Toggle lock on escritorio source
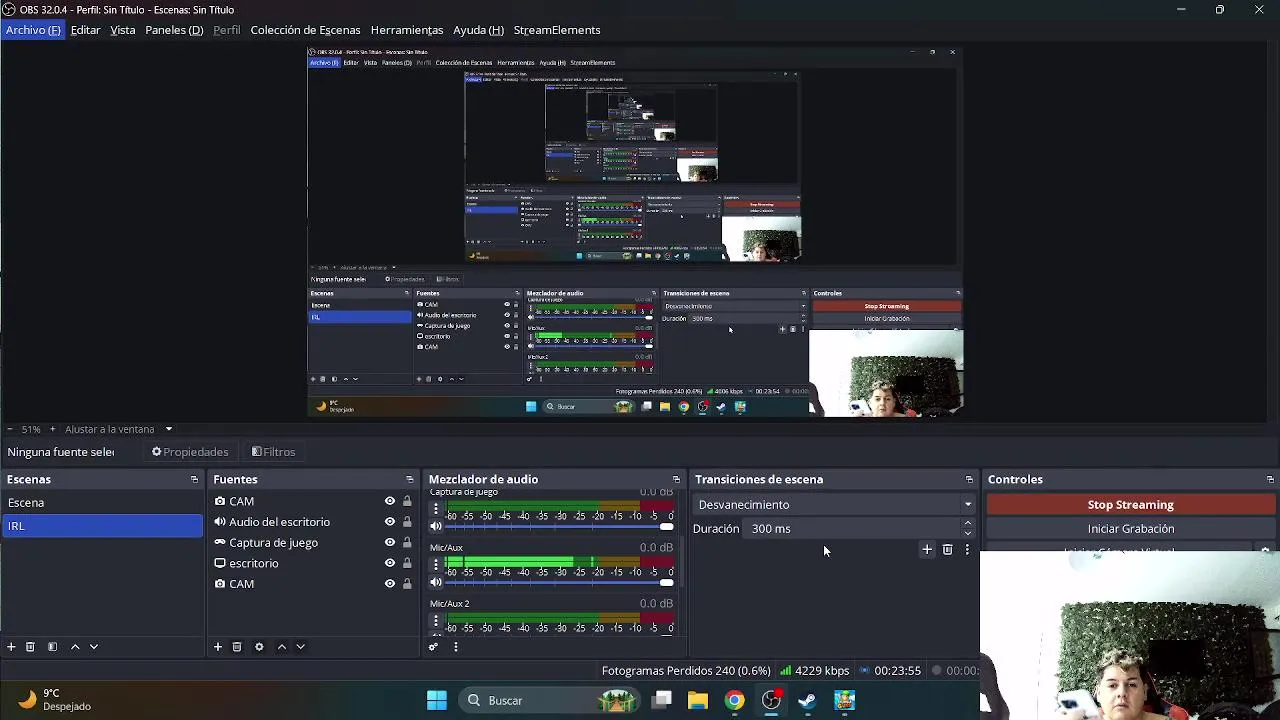The height and width of the screenshot is (720, 1280). coord(407,563)
